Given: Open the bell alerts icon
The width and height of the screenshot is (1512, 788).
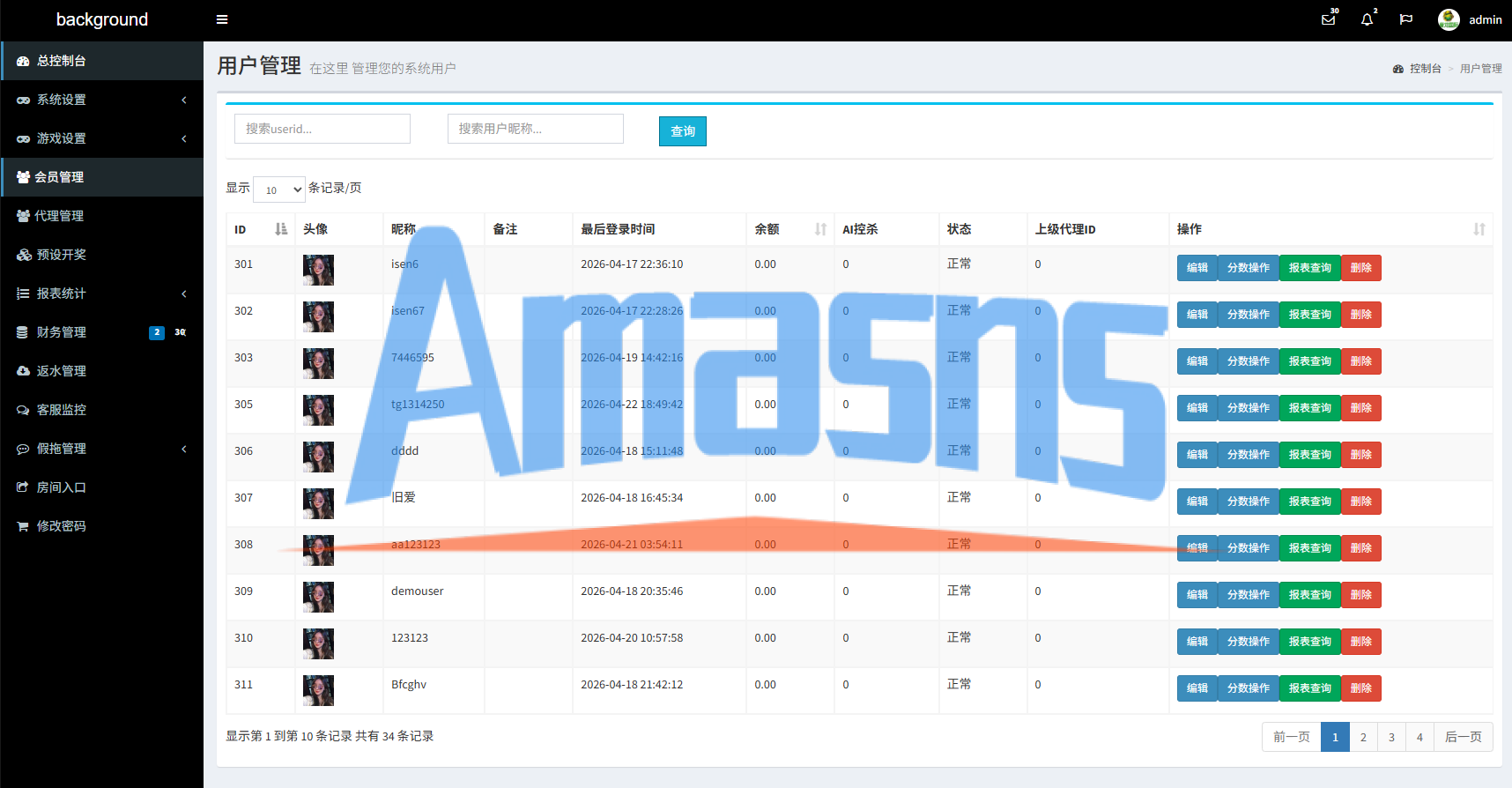Looking at the screenshot, I should pyautogui.click(x=1367, y=19).
